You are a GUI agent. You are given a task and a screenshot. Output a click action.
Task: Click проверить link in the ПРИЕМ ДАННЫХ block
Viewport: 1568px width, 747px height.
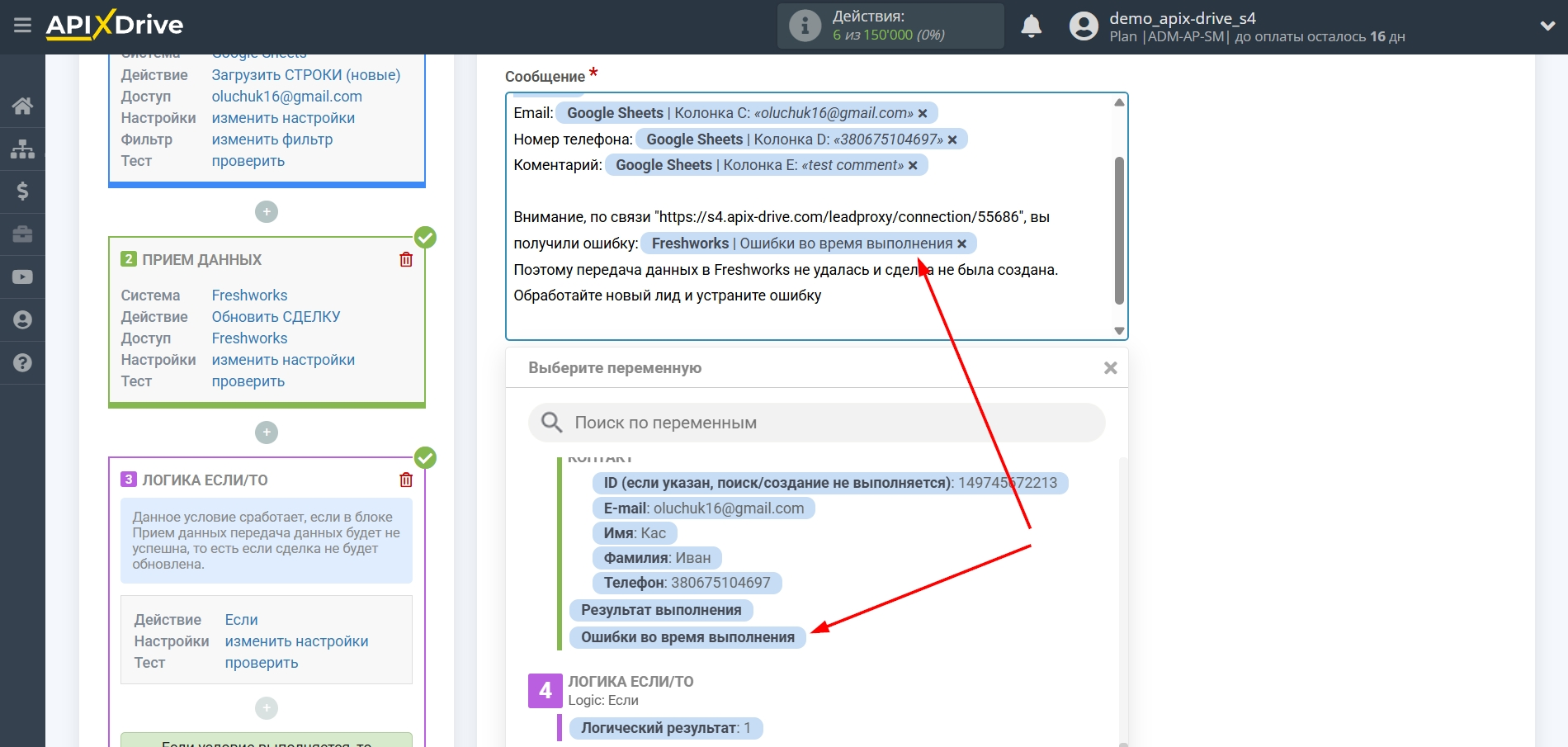(x=248, y=381)
